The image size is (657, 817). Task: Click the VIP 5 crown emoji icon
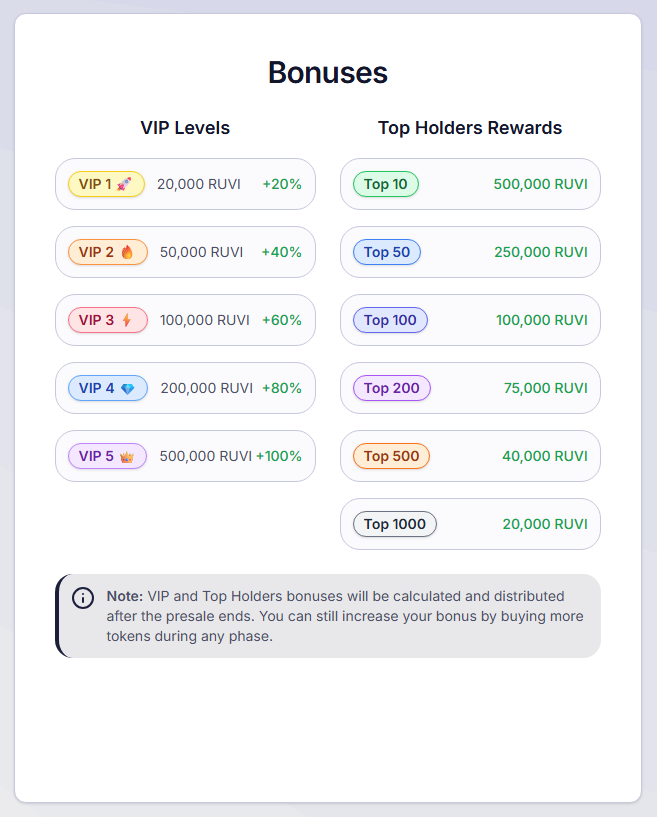128,456
